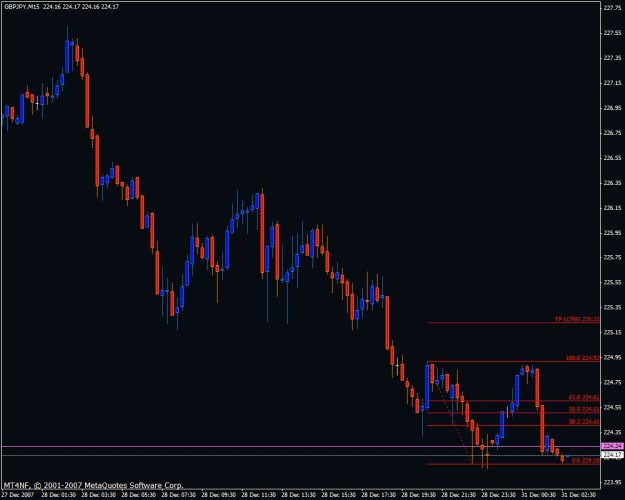Click 225.75 on the price scale
This screenshot has height=500, width=625.
(613, 258)
